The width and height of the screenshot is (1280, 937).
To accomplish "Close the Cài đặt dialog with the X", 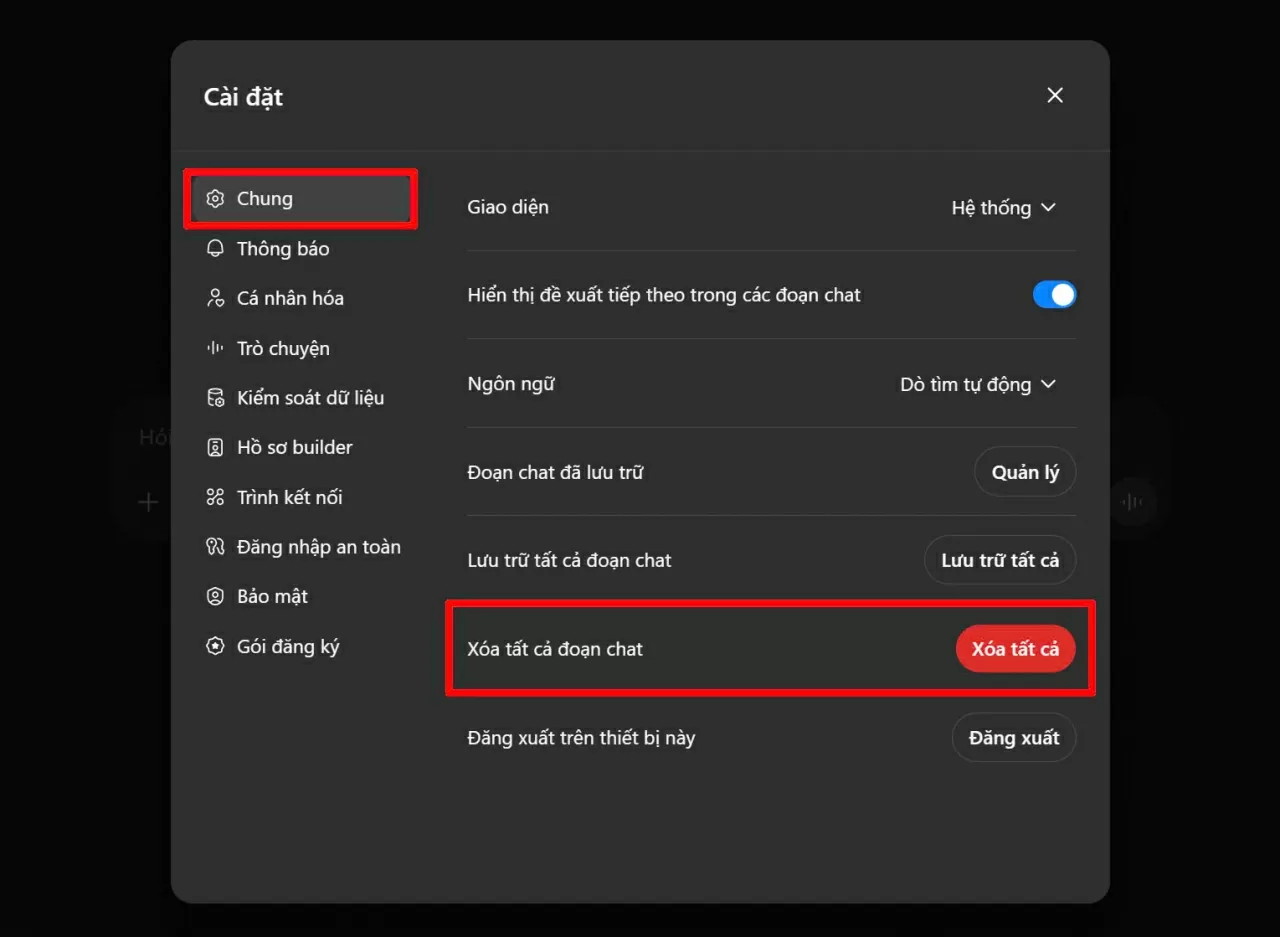I will coord(1055,95).
